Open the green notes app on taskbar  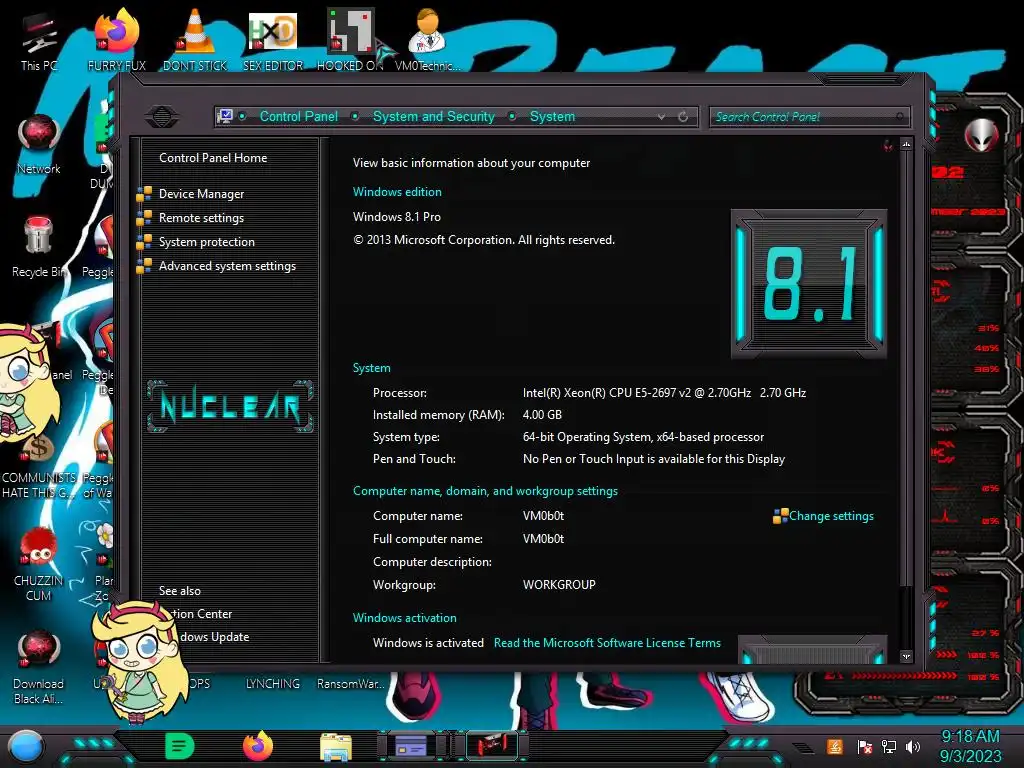[x=180, y=746]
